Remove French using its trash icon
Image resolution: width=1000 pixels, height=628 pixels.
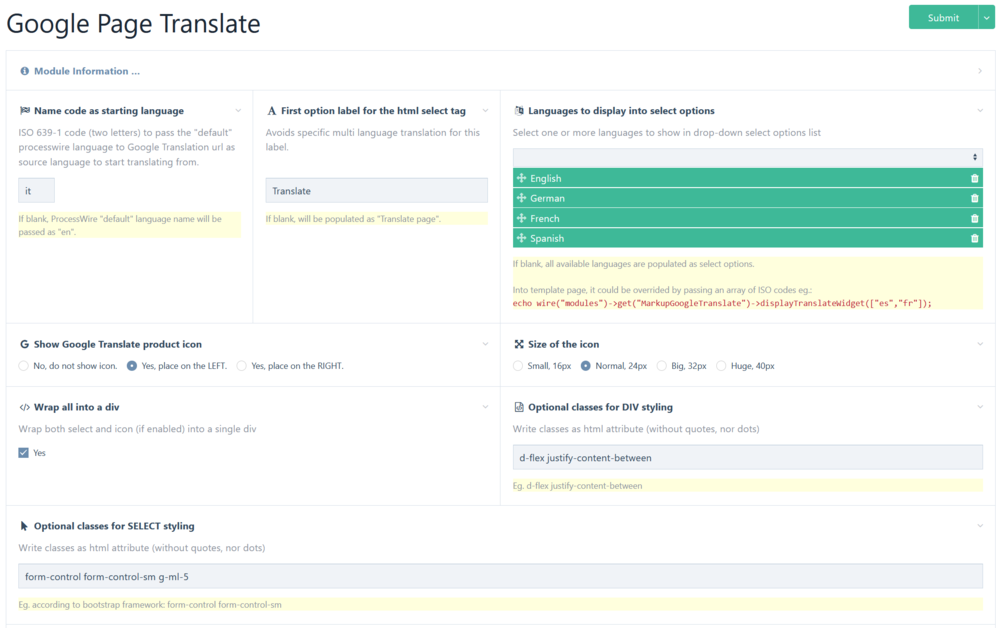click(974, 219)
